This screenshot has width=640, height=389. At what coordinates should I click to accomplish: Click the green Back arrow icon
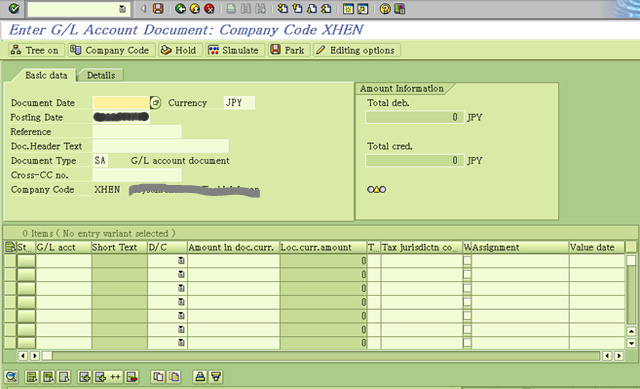pyautogui.click(x=180, y=9)
